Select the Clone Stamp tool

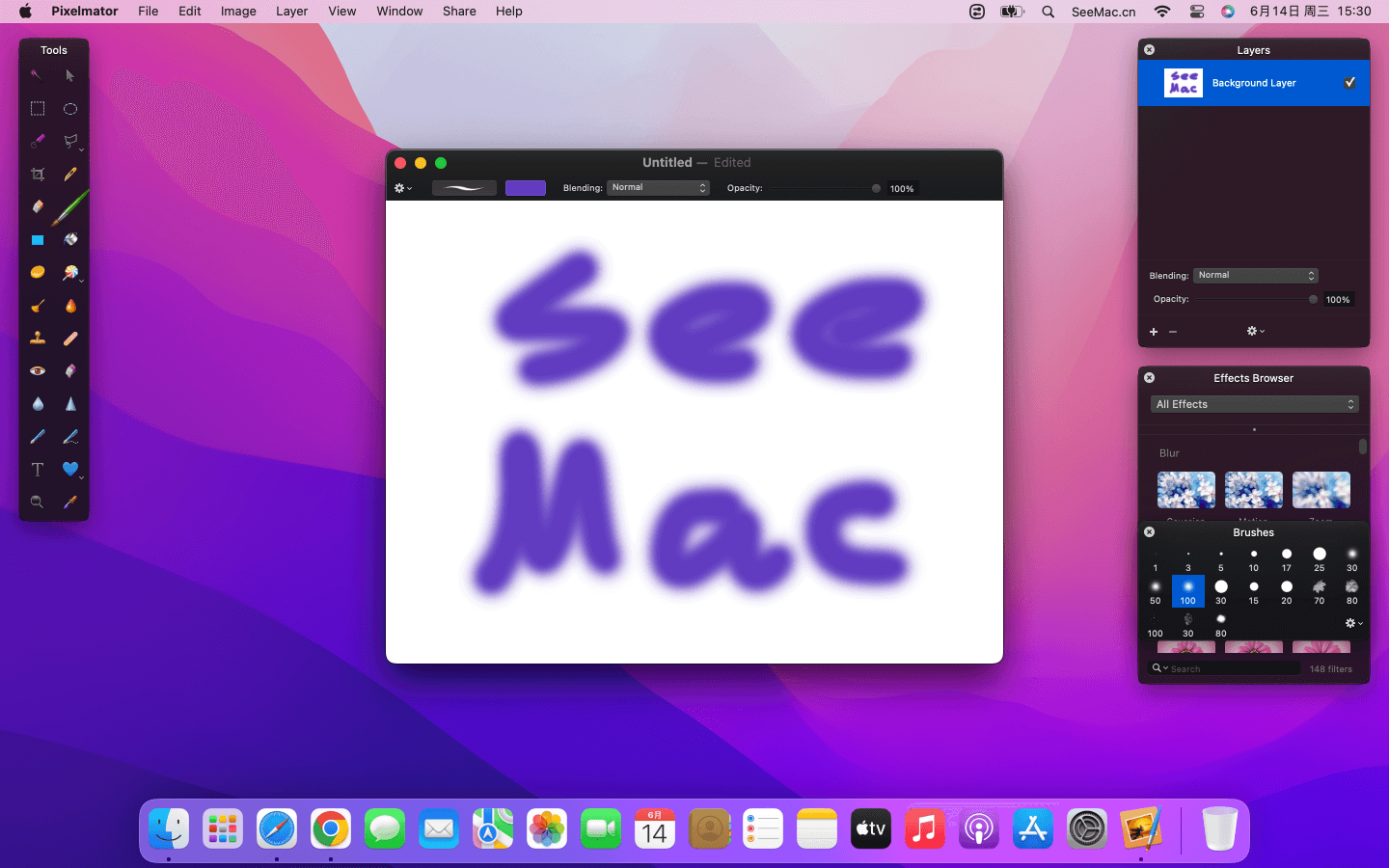pyautogui.click(x=38, y=338)
